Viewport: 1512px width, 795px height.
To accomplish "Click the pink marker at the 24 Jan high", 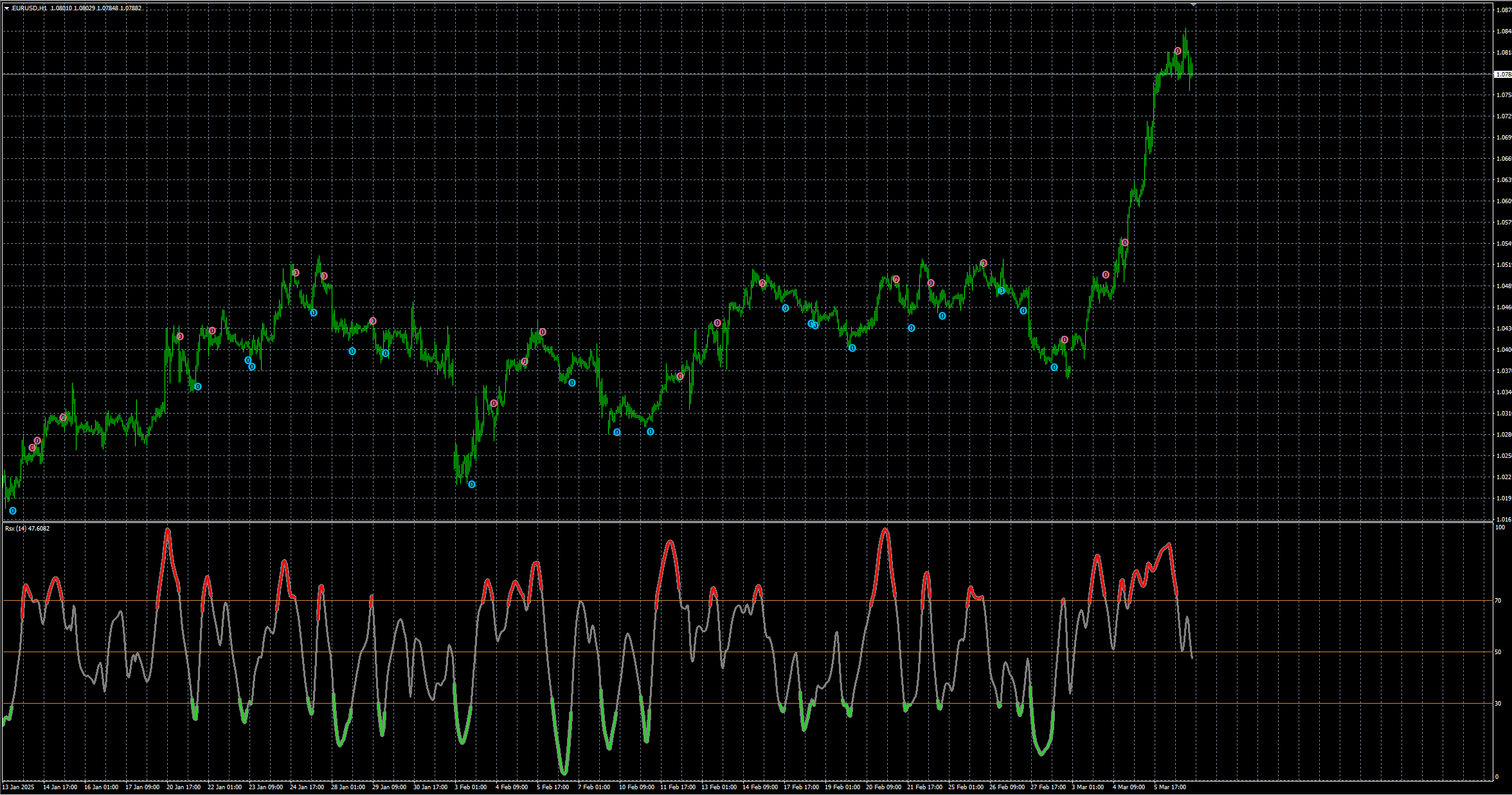I will click(x=296, y=273).
